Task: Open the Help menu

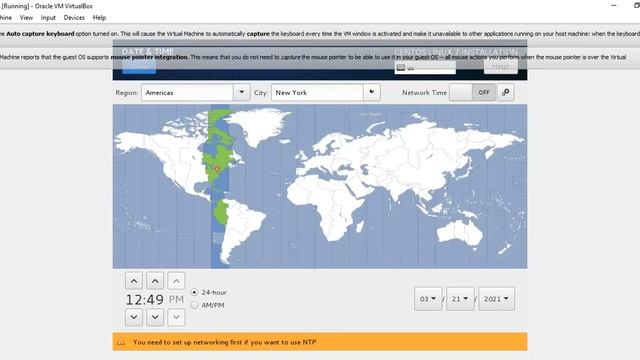Action: [99, 18]
